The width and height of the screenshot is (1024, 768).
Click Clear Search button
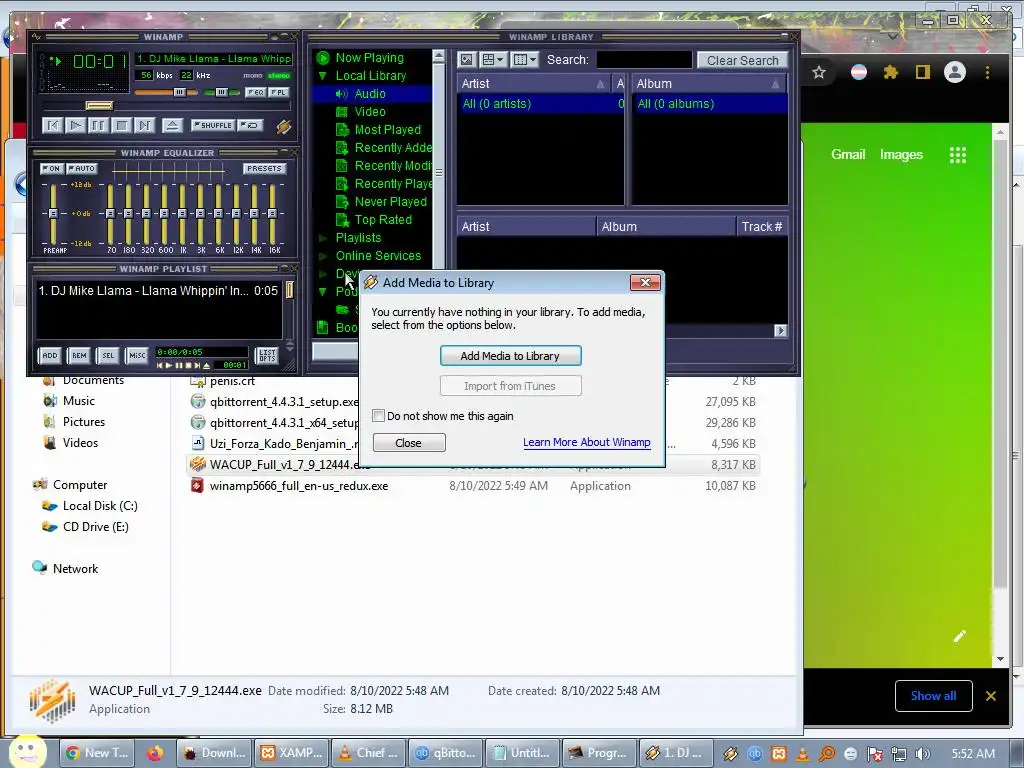pos(743,60)
